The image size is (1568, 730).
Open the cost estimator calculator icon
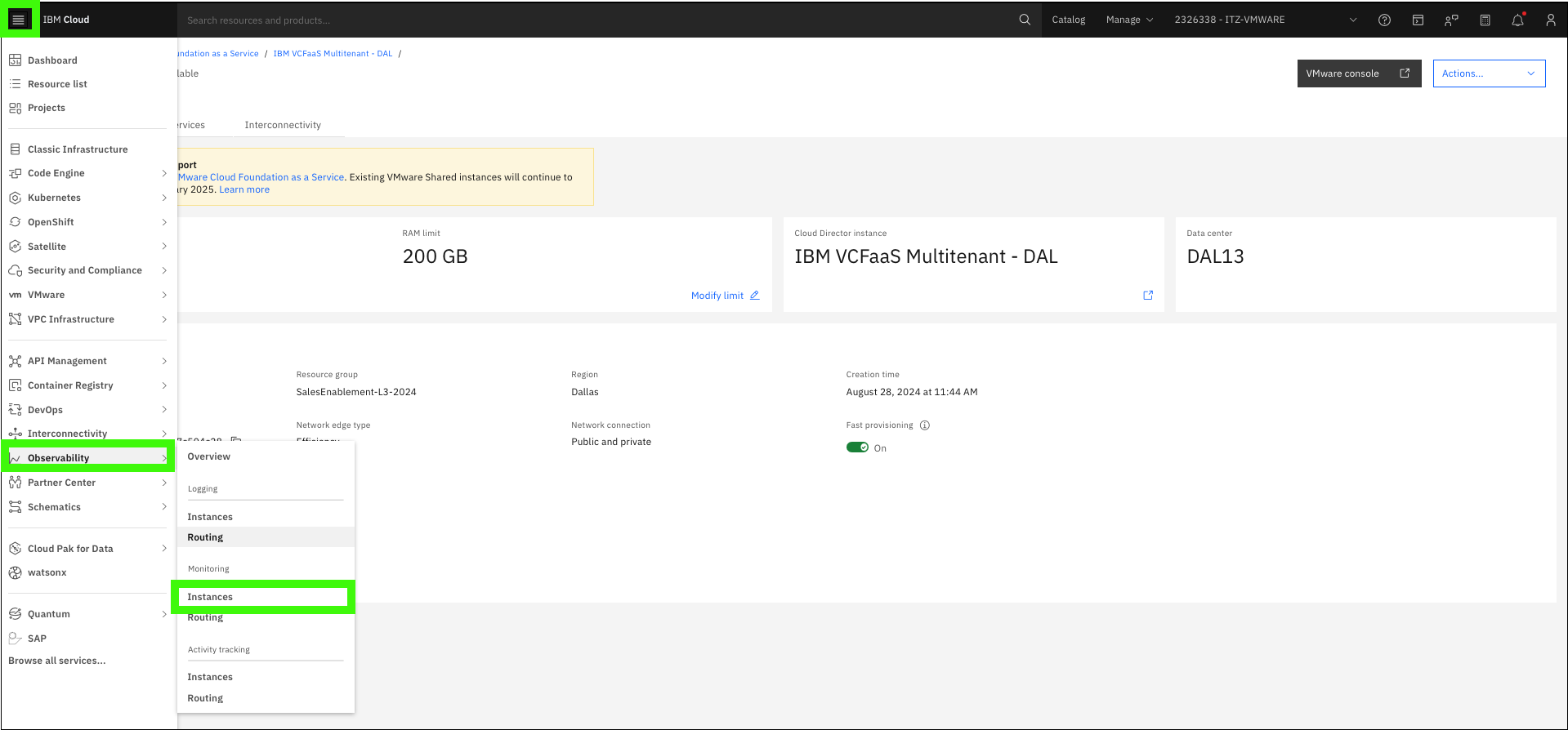[x=1485, y=20]
